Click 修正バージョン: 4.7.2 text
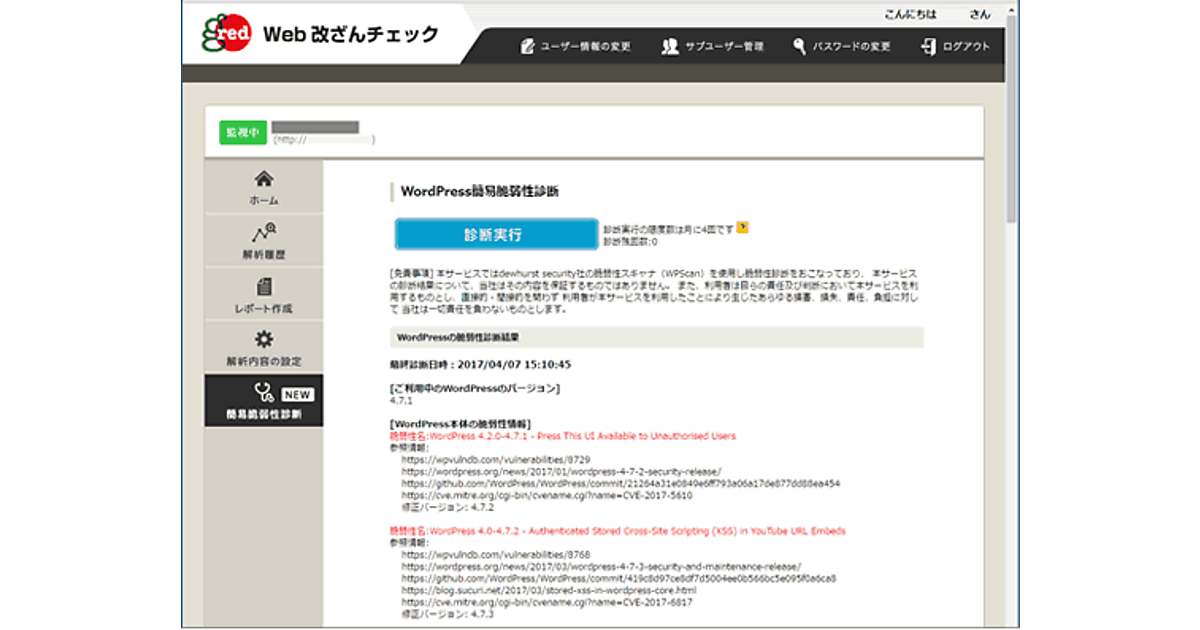This screenshot has width=1200, height=630. coord(447,506)
